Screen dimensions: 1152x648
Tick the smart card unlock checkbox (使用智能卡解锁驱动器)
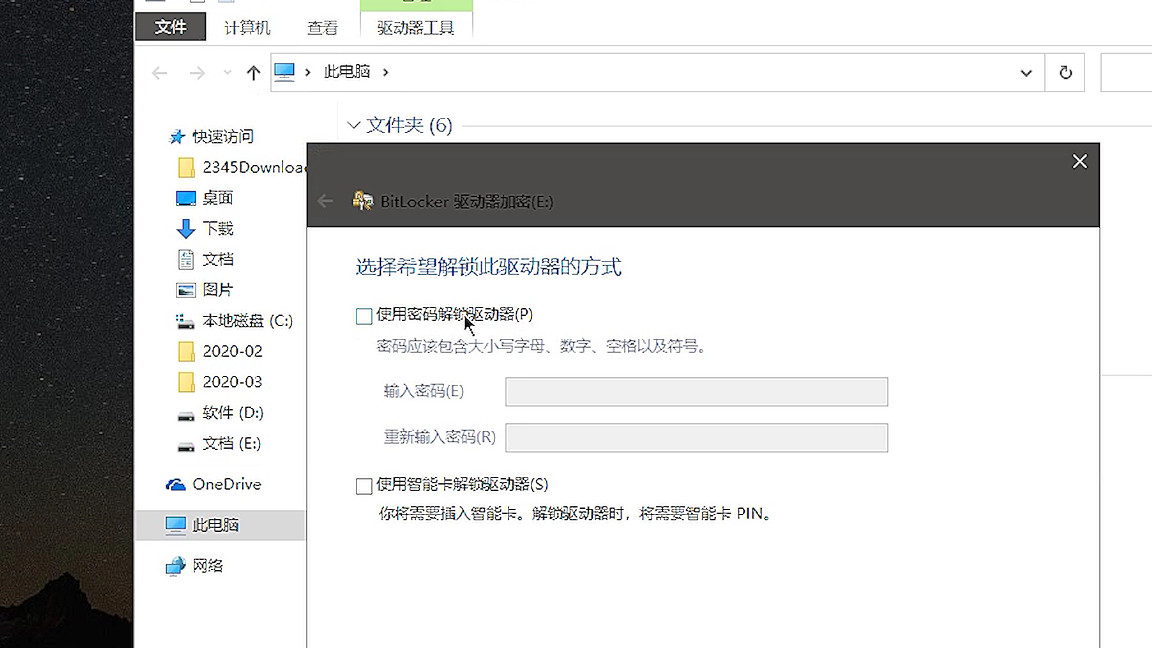pos(364,486)
